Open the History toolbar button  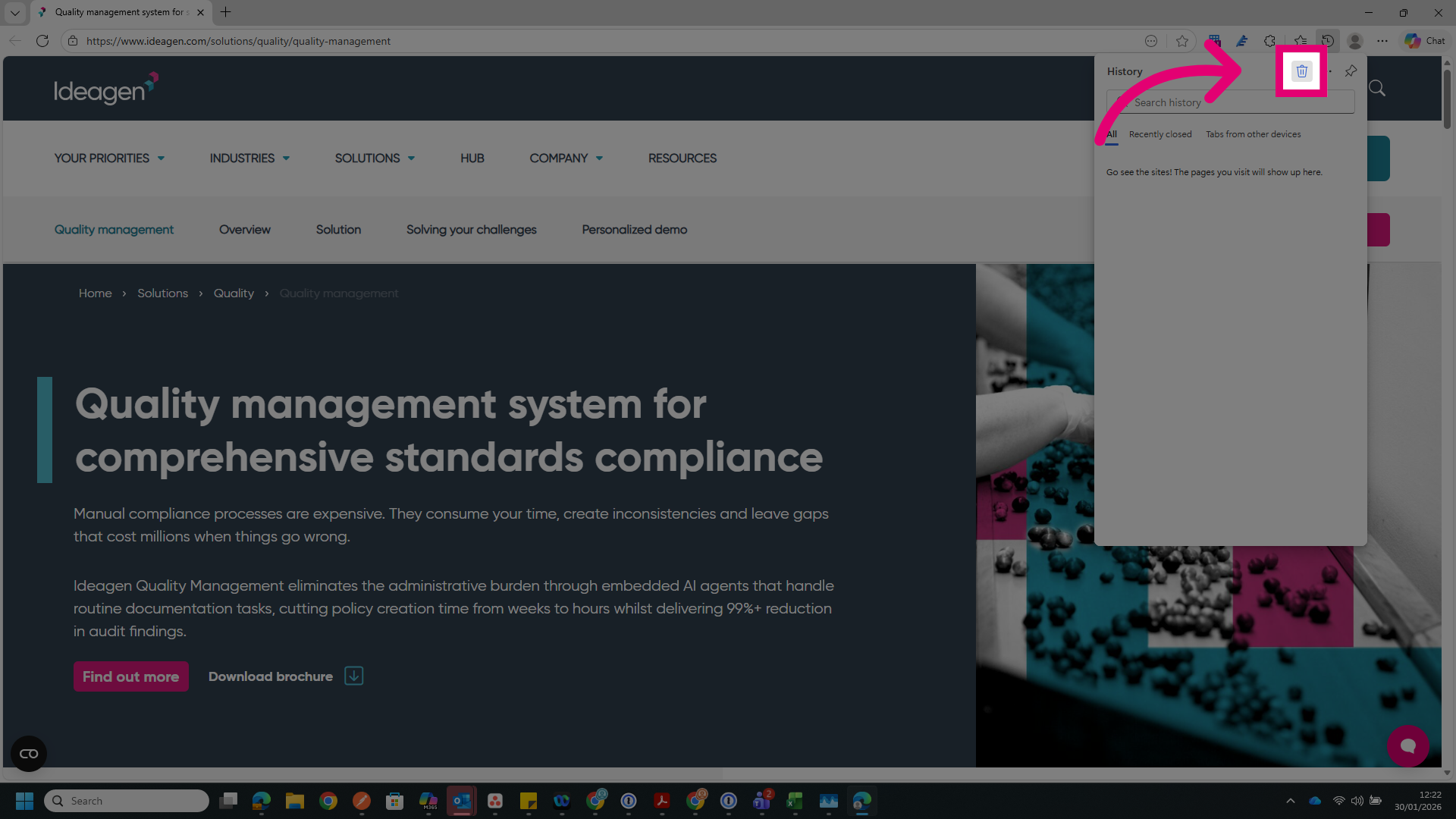point(1327,41)
